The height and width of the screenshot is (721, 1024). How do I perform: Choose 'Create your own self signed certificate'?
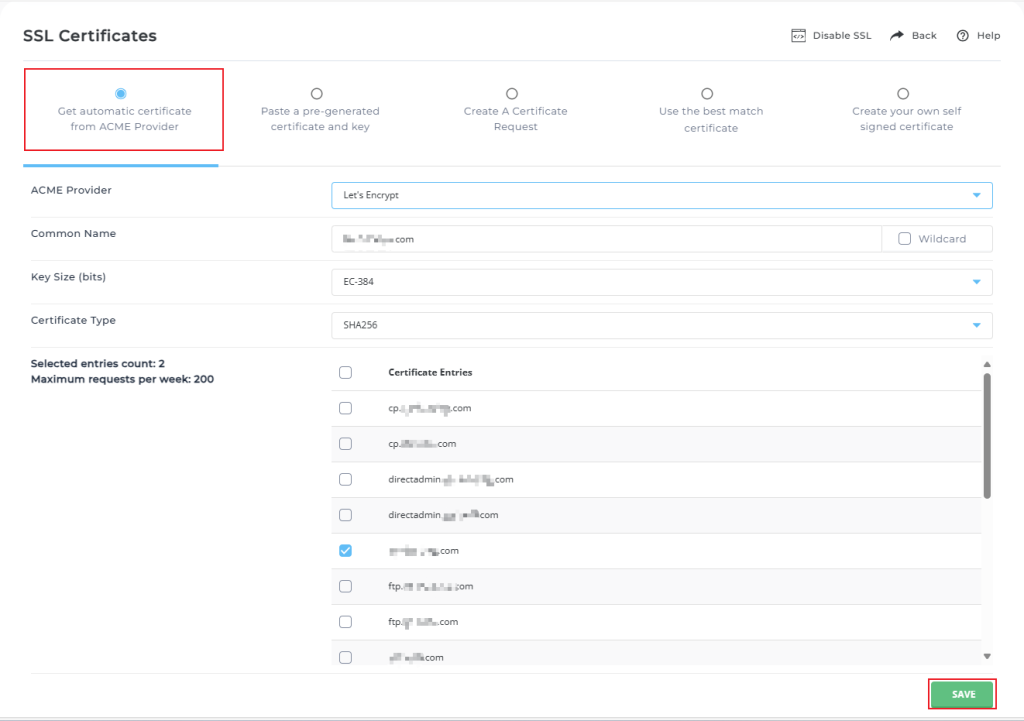tap(903, 93)
